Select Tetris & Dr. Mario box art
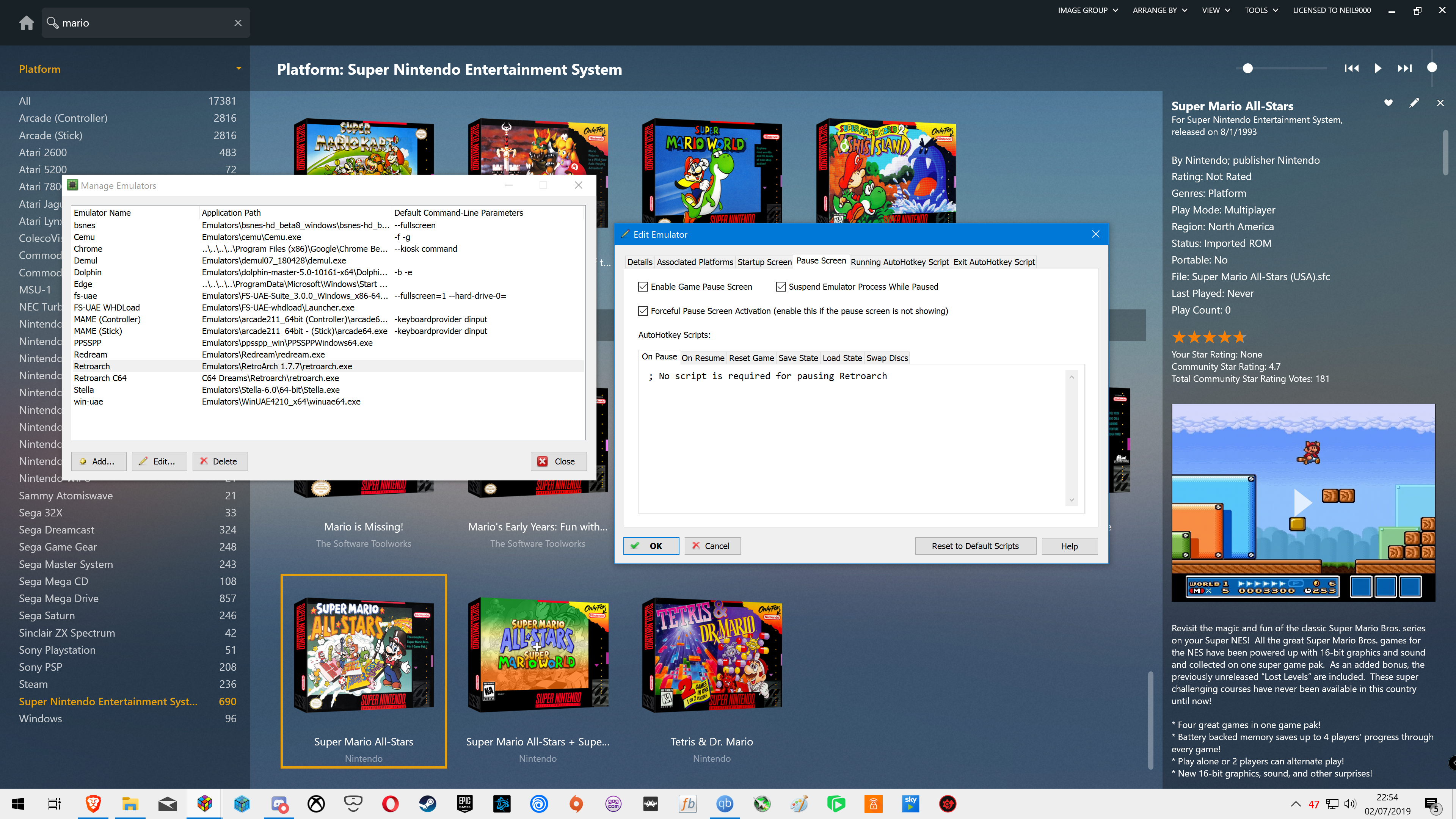 (712, 655)
